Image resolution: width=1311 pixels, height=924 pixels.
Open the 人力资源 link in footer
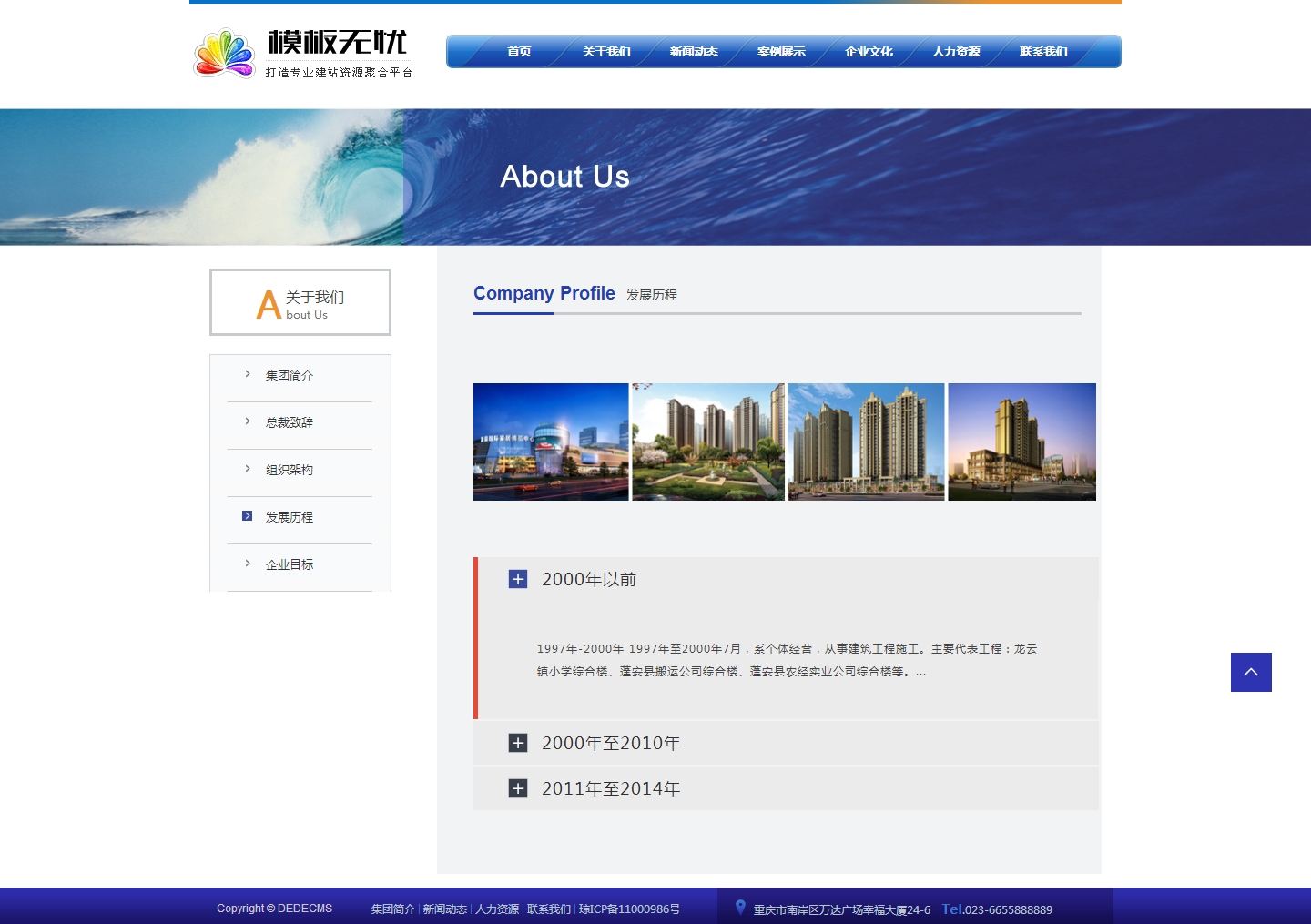point(497,909)
